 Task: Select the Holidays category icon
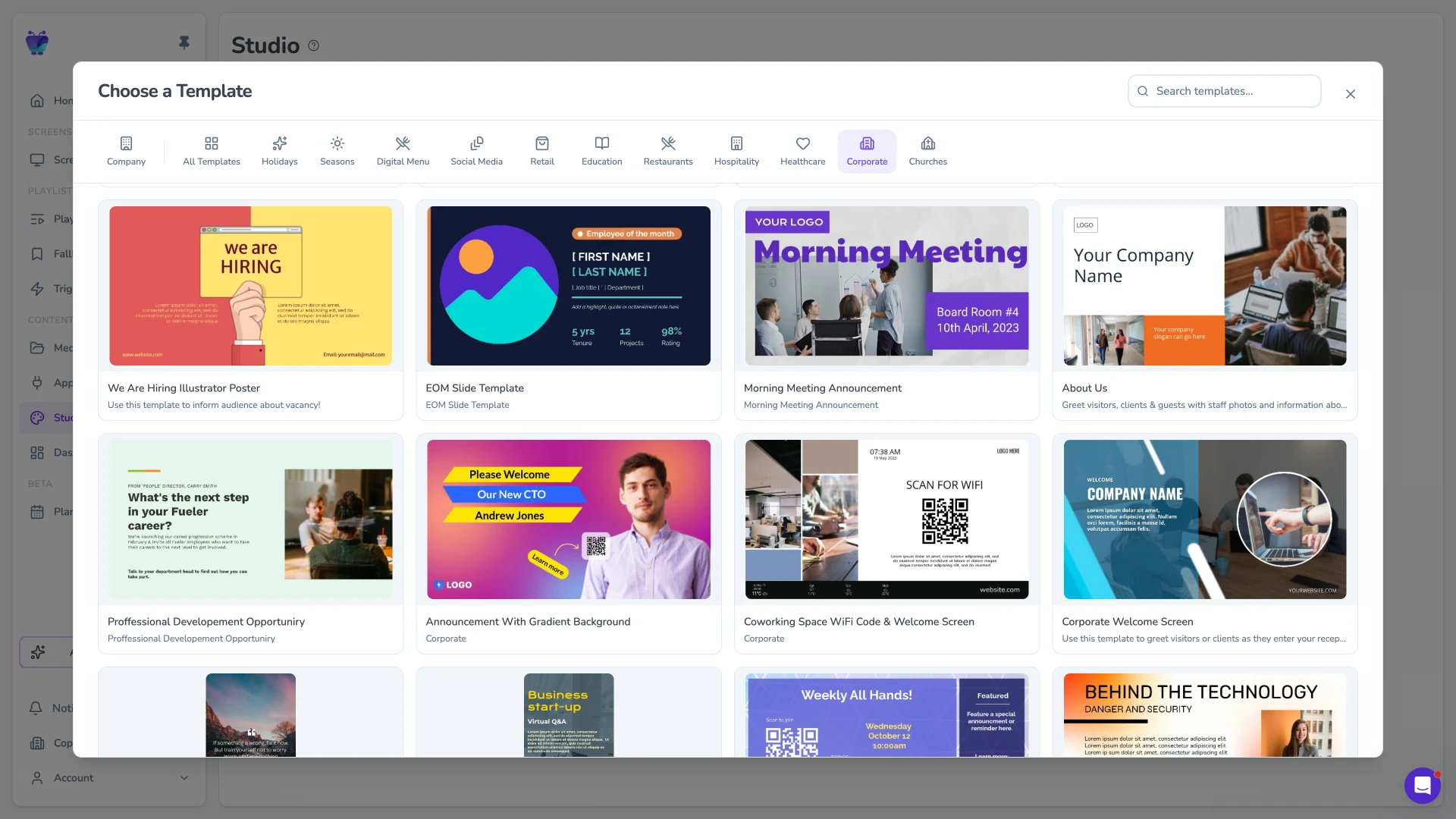point(279,143)
